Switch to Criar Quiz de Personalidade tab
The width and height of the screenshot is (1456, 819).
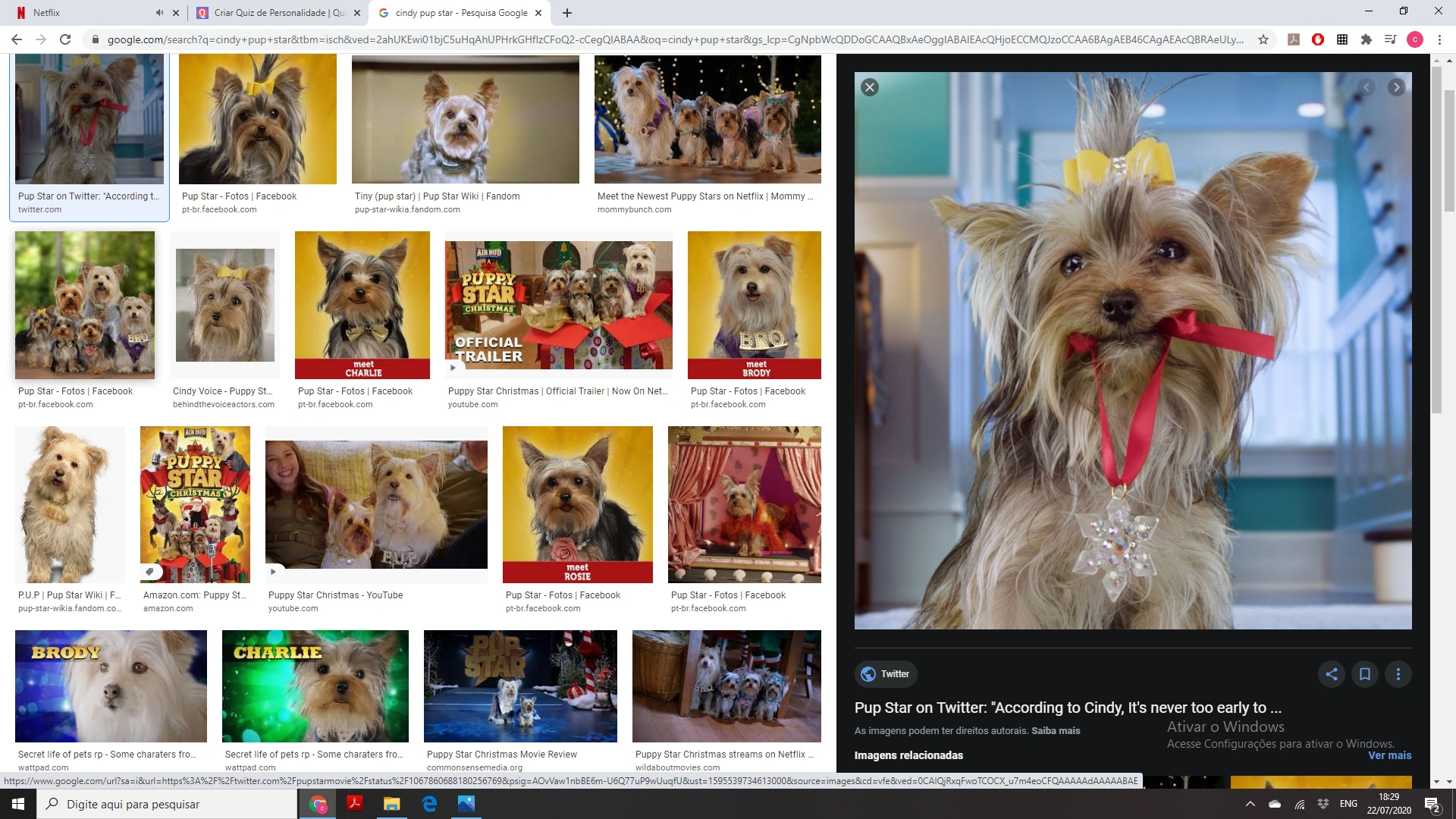[277, 13]
